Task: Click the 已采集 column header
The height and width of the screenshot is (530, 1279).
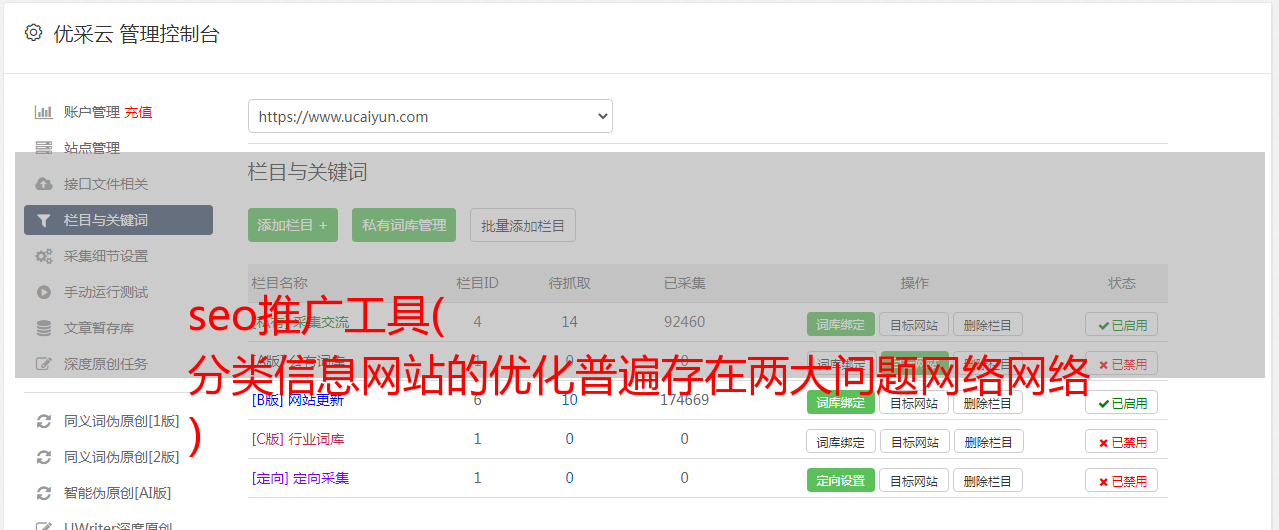Action: coord(684,283)
